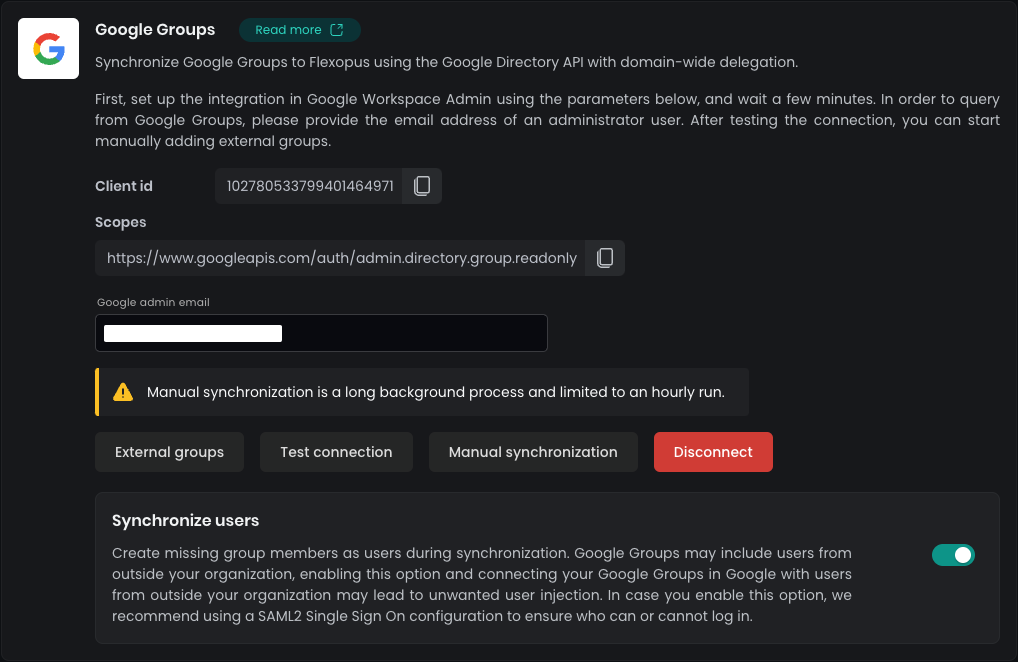This screenshot has width=1018, height=662.
Task: Copy the Scopes URL to clipboard
Action: pyautogui.click(x=605, y=258)
